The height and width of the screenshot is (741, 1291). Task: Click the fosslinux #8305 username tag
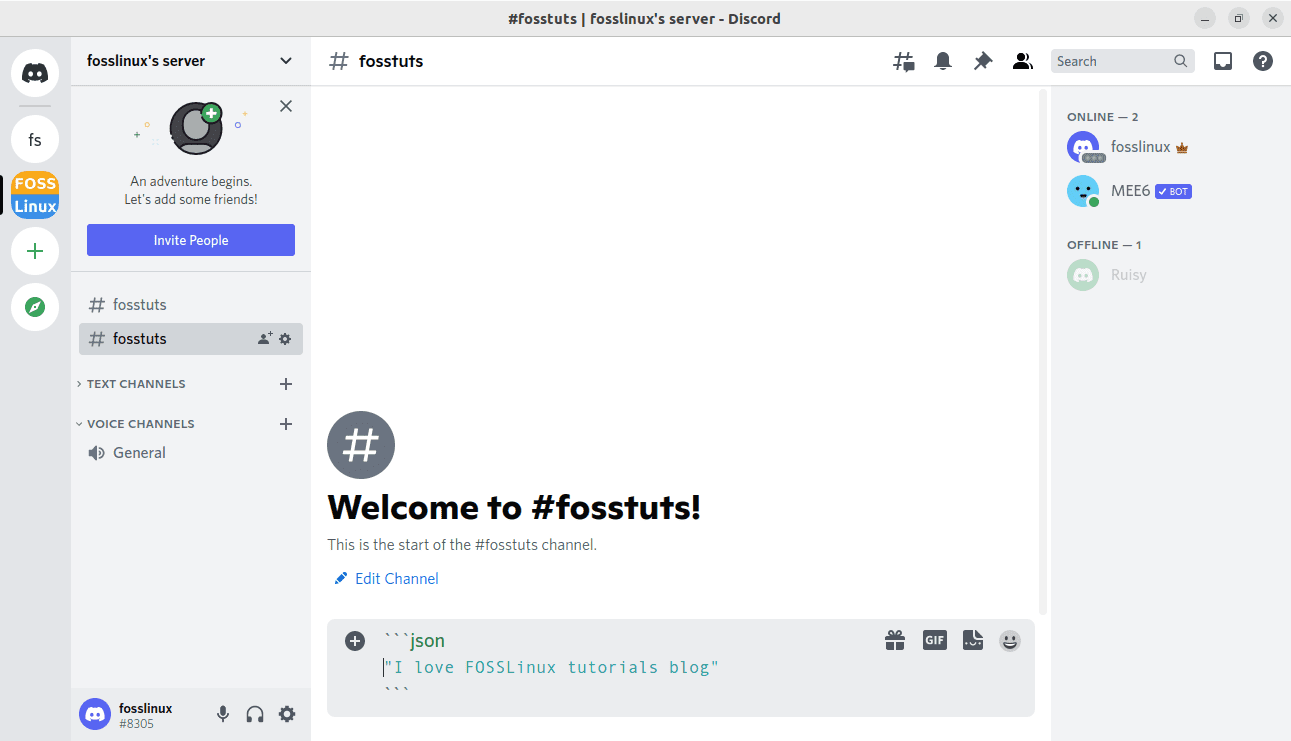coord(146,715)
